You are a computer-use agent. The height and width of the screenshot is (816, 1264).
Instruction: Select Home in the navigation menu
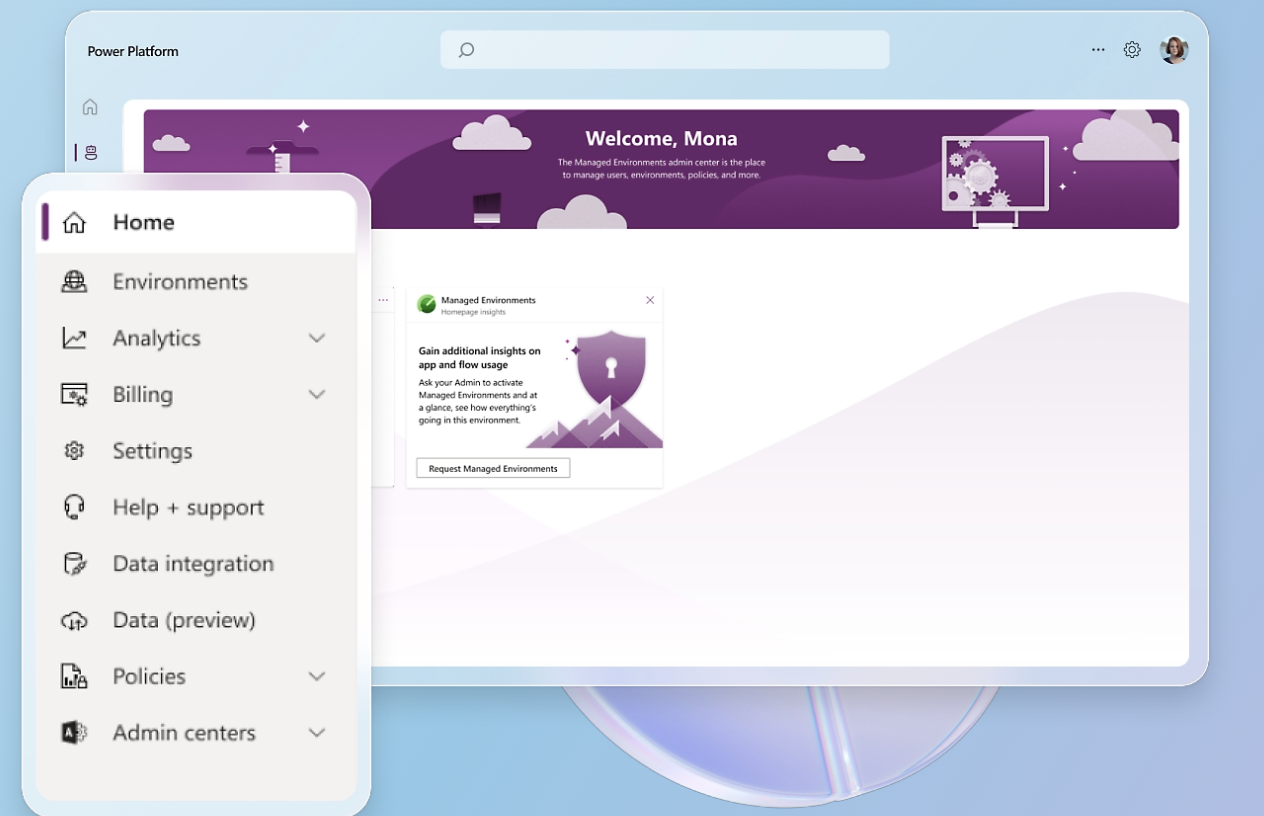(x=196, y=222)
